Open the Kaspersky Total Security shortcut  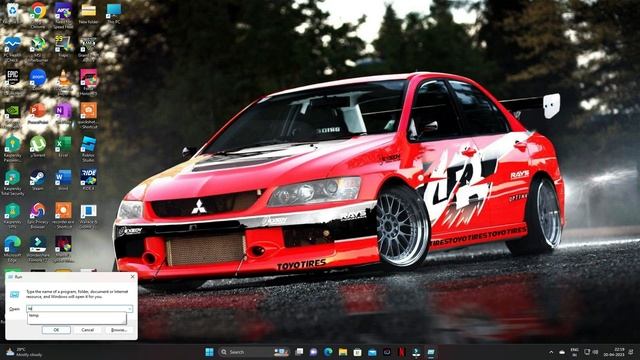coord(12,182)
